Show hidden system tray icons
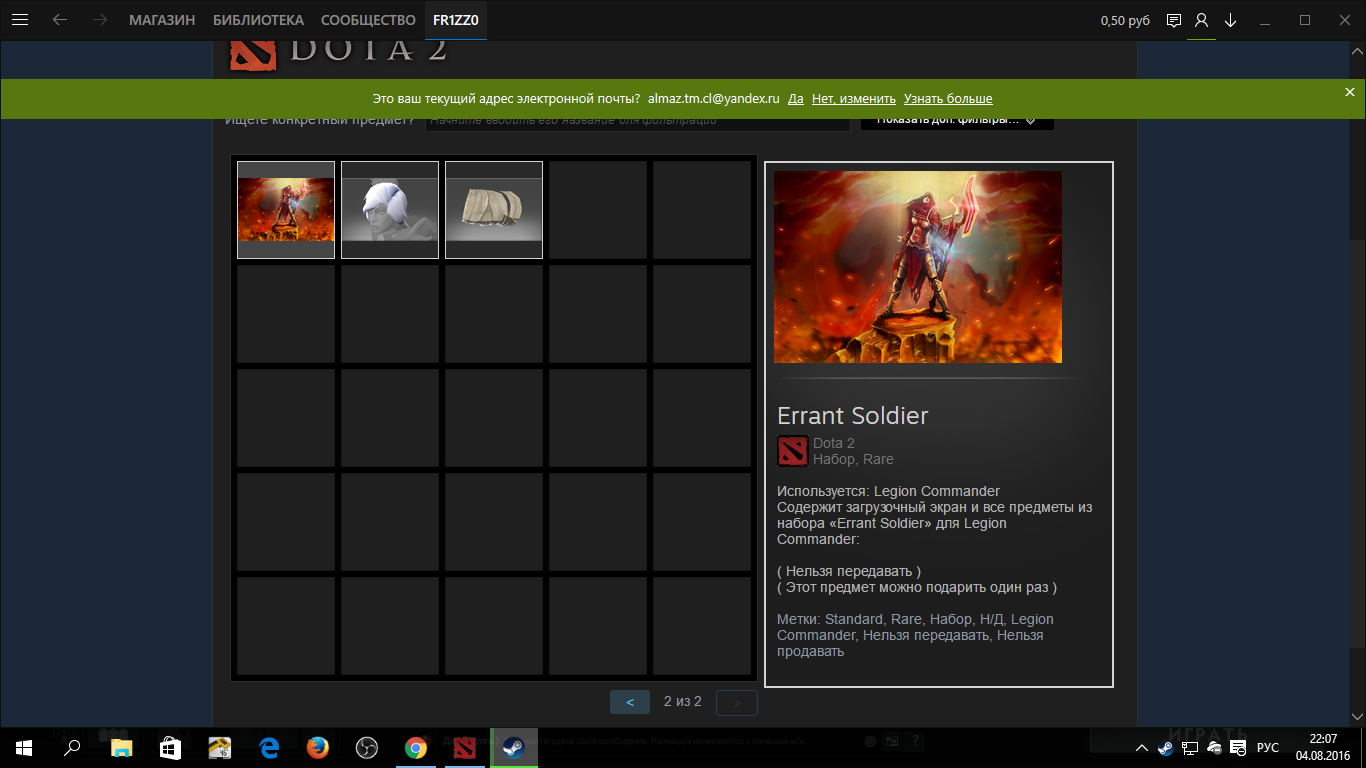 [1142, 748]
